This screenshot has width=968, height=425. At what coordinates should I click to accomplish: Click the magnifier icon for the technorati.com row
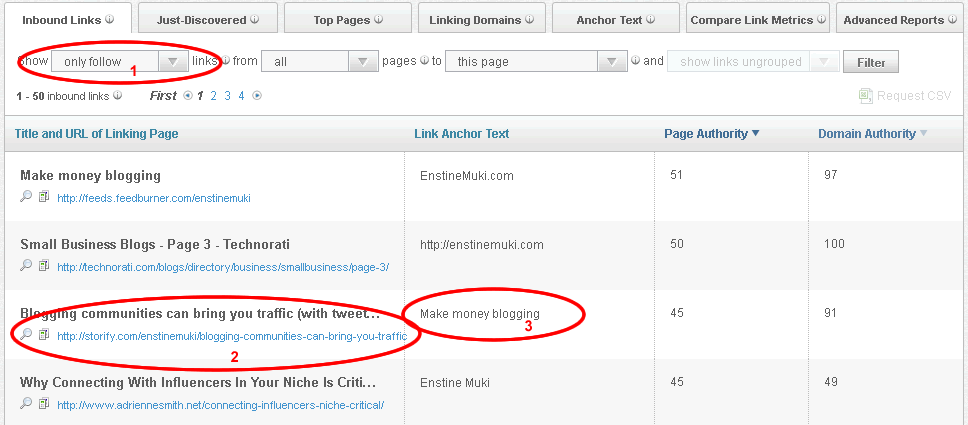pos(26,266)
